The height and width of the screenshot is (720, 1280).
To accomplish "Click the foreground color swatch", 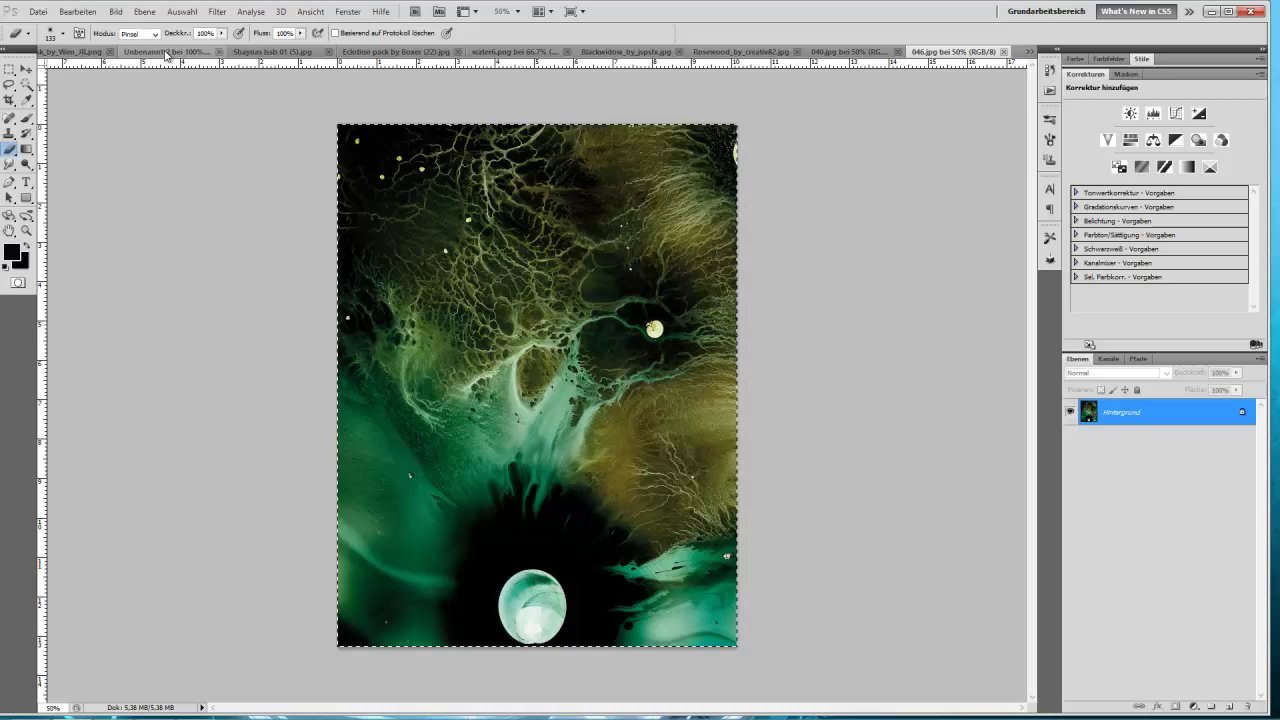I will 11,253.
